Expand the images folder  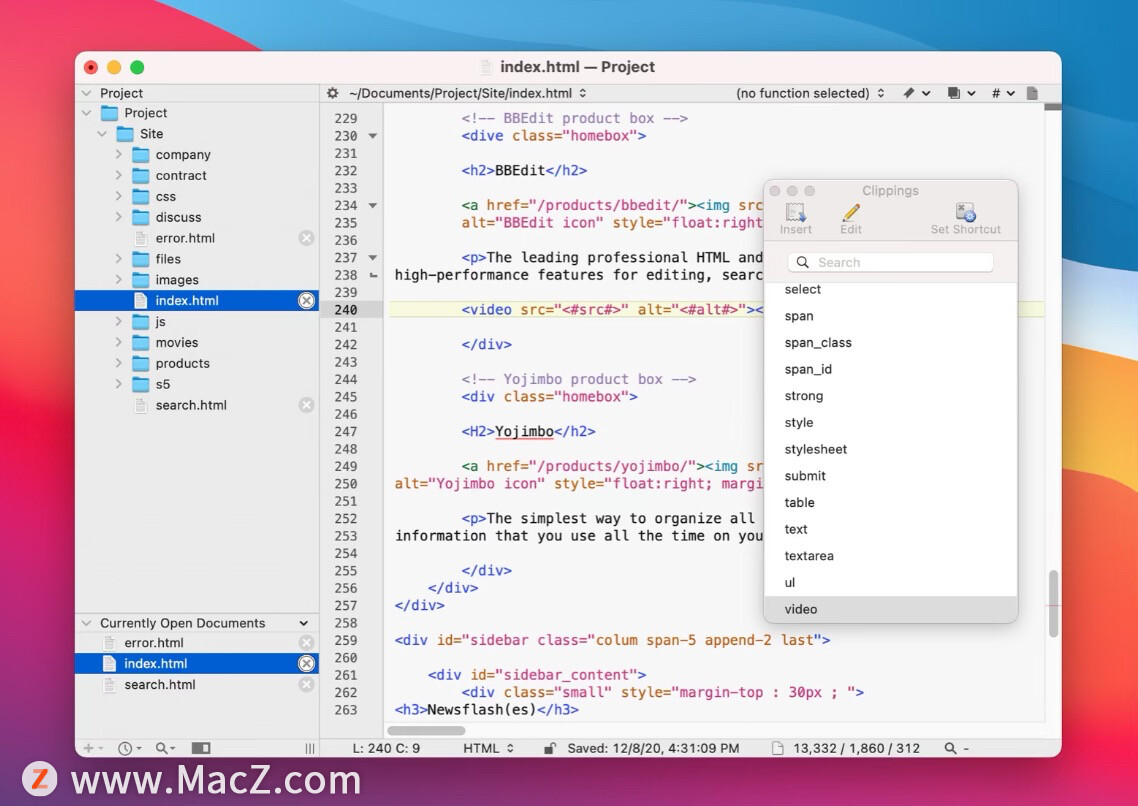[x=118, y=279]
